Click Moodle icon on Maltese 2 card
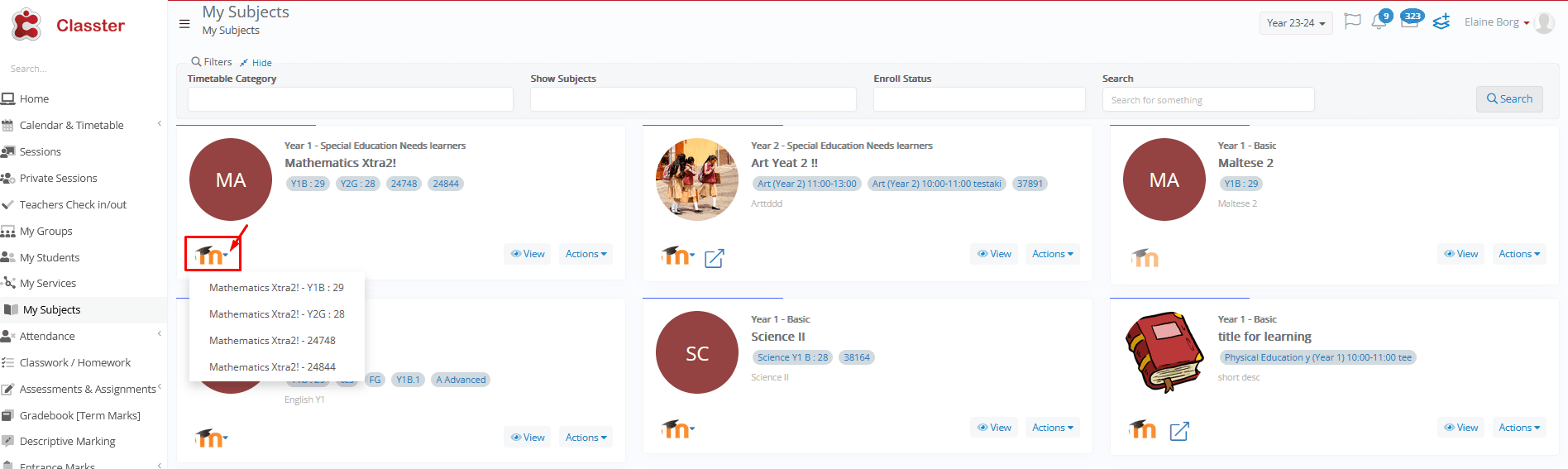 [1145, 257]
